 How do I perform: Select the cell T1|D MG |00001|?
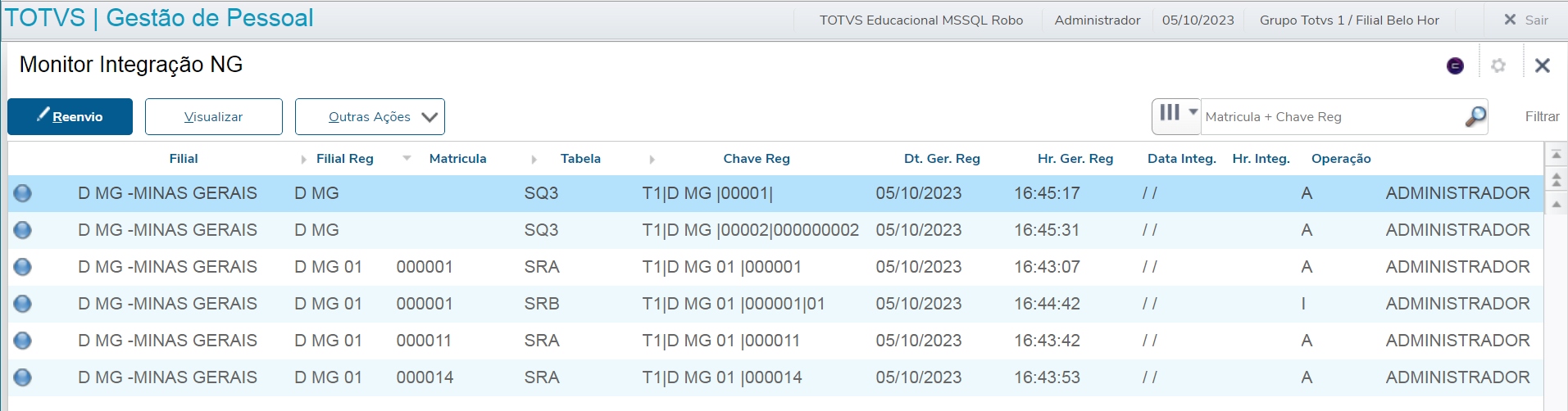click(707, 193)
